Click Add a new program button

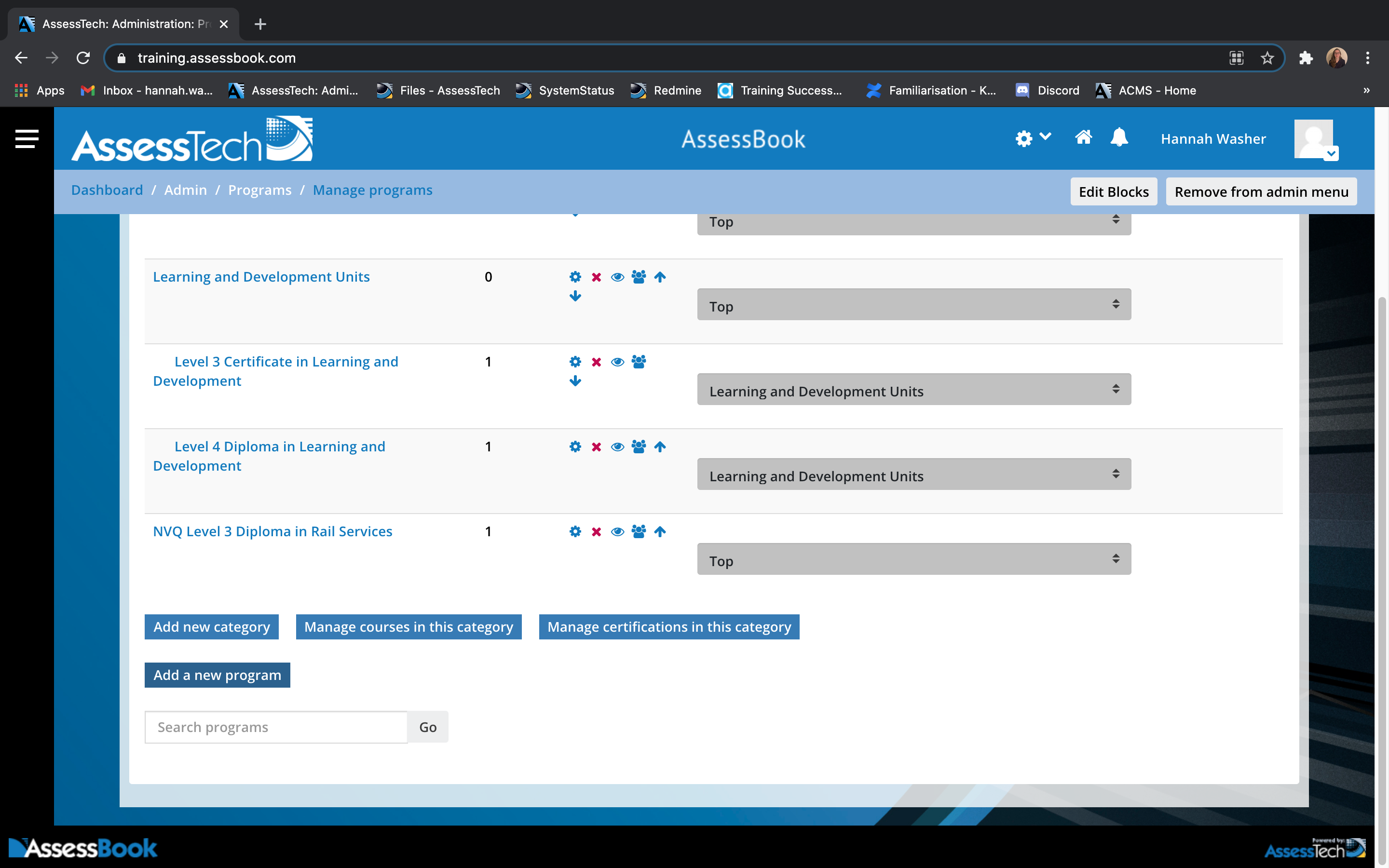coord(217,675)
